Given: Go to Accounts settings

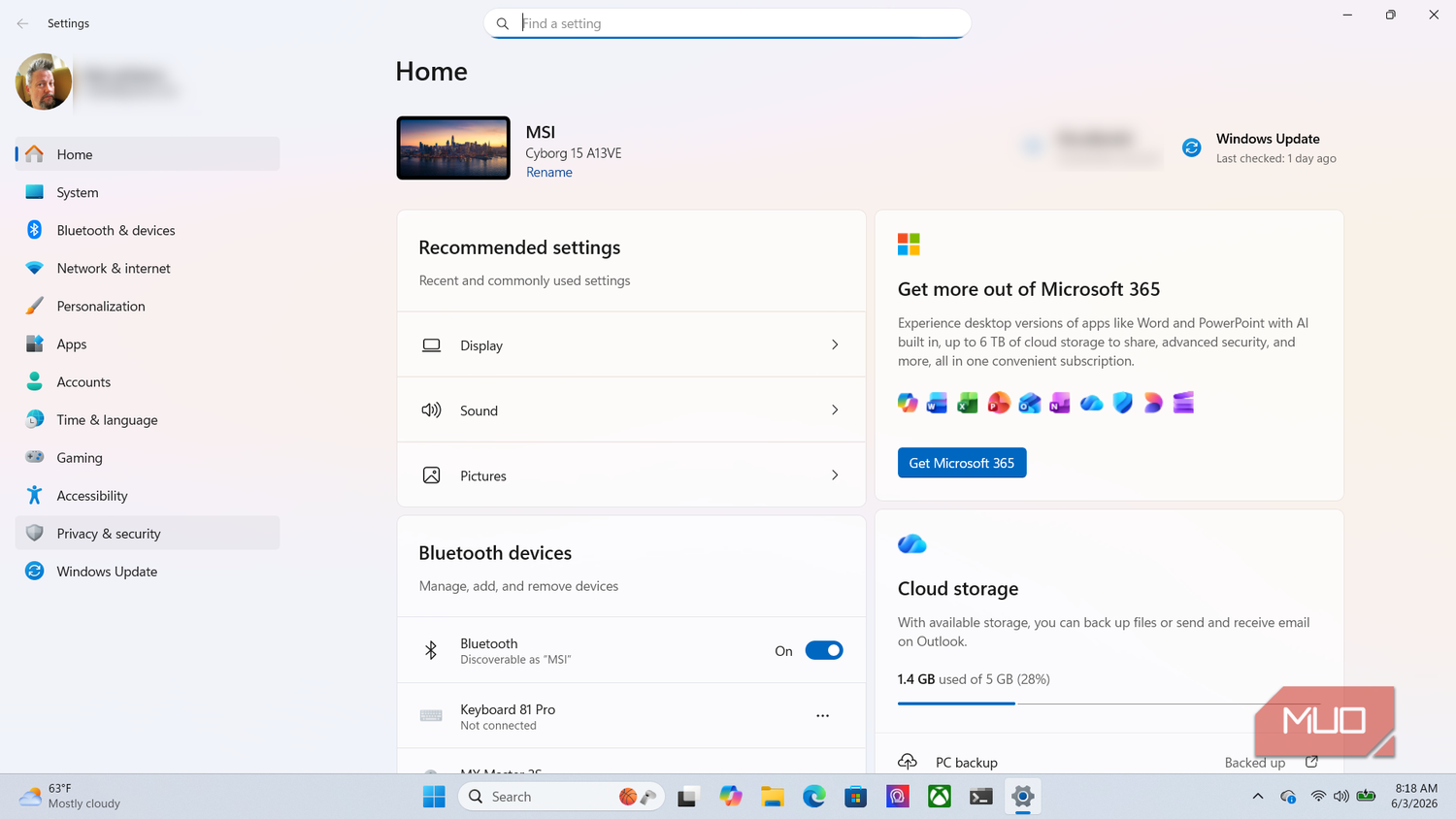Looking at the screenshot, I should pos(148,381).
